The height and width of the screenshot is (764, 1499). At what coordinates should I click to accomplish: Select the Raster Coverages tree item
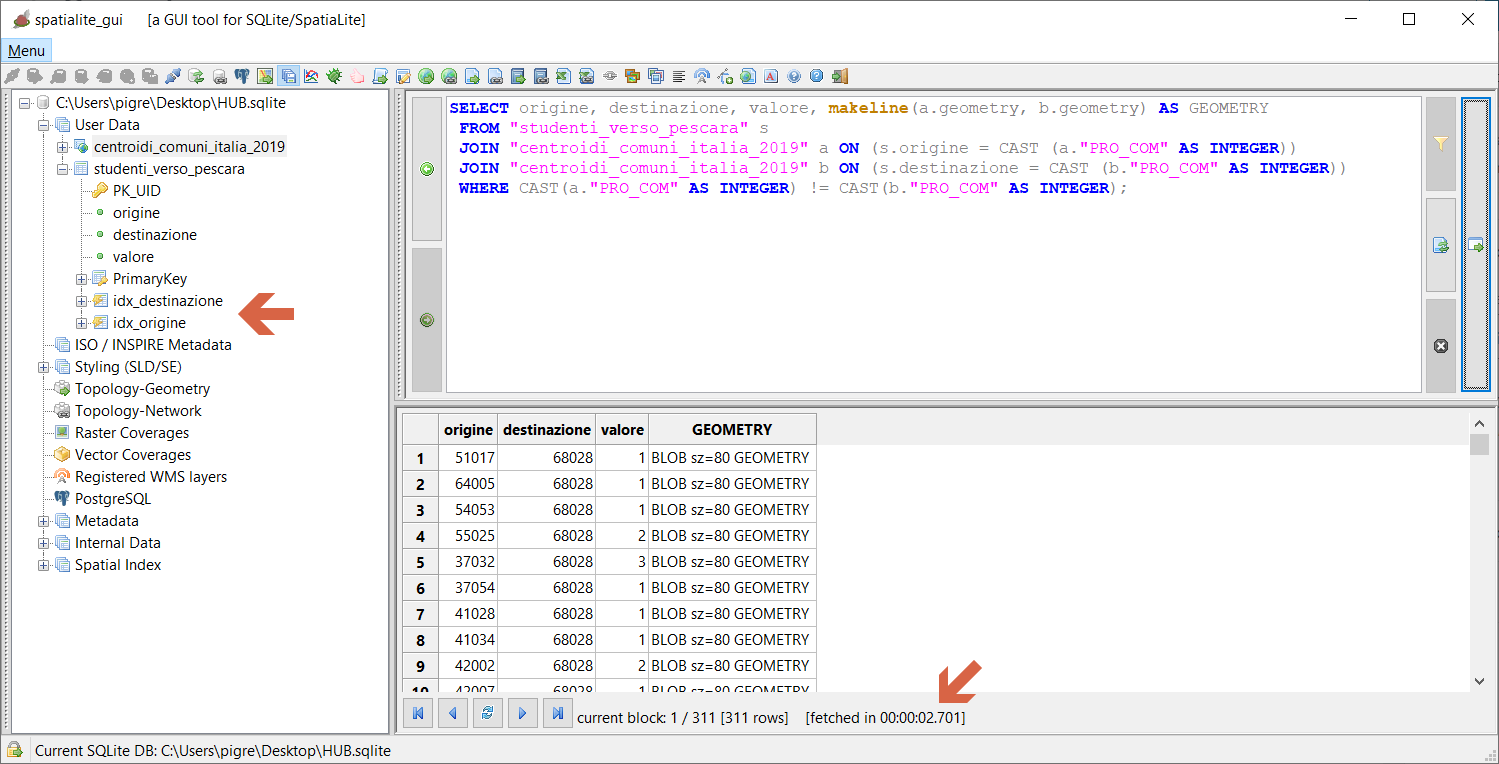[x=131, y=433]
